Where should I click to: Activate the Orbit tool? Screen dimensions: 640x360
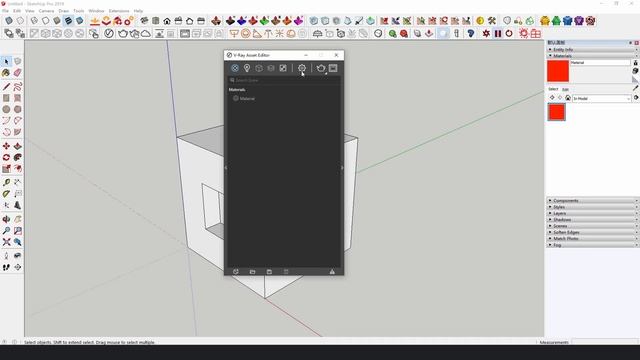click(x=6, y=219)
